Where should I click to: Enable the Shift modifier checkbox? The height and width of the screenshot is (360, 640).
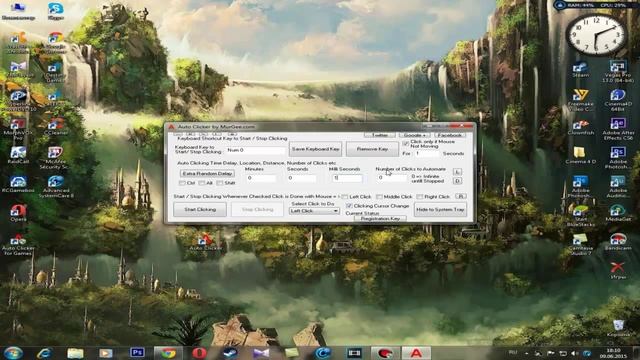point(220,183)
